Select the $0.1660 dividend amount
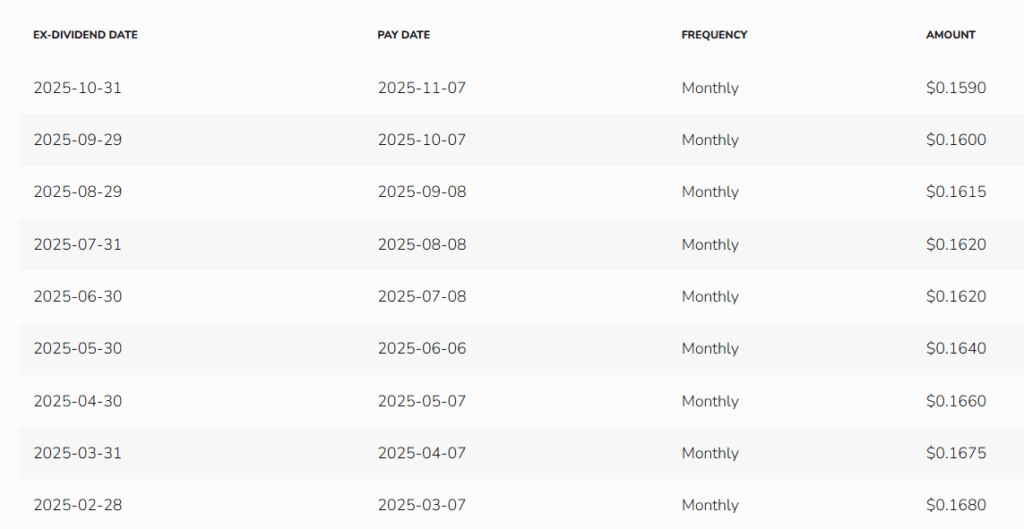The width and height of the screenshot is (1024, 529). point(956,401)
